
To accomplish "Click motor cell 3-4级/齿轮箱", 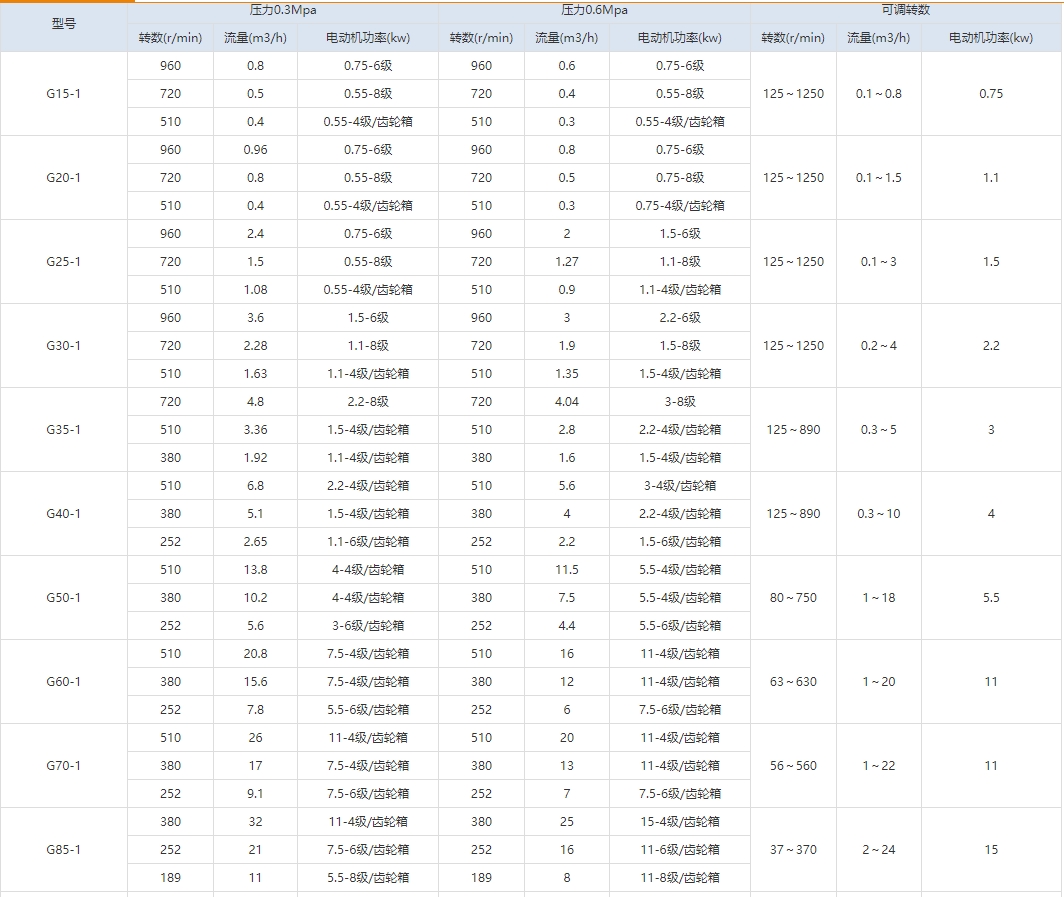I will (680, 486).
